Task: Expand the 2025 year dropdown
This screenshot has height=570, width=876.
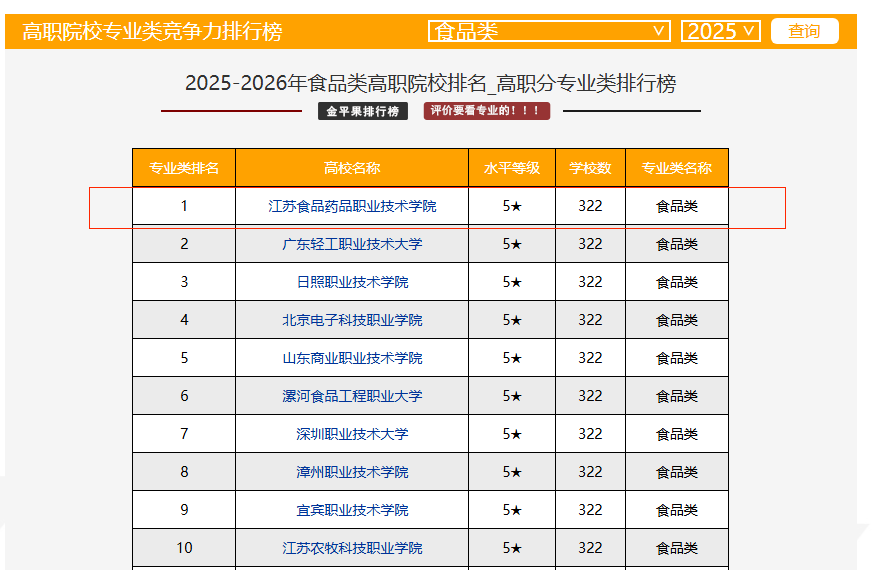Action: tap(721, 31)
